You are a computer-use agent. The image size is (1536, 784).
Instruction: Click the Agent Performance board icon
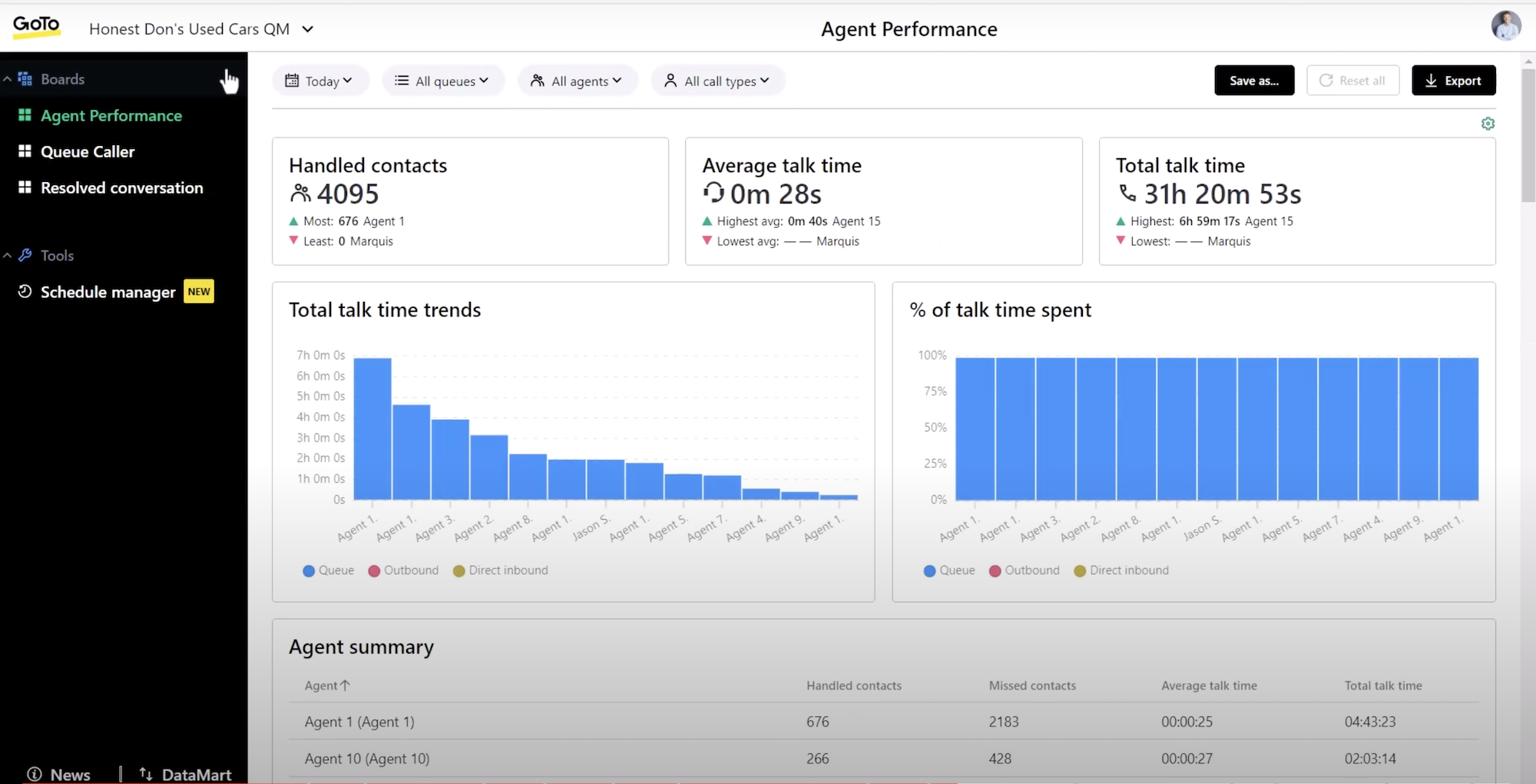(x=25, y=115)
